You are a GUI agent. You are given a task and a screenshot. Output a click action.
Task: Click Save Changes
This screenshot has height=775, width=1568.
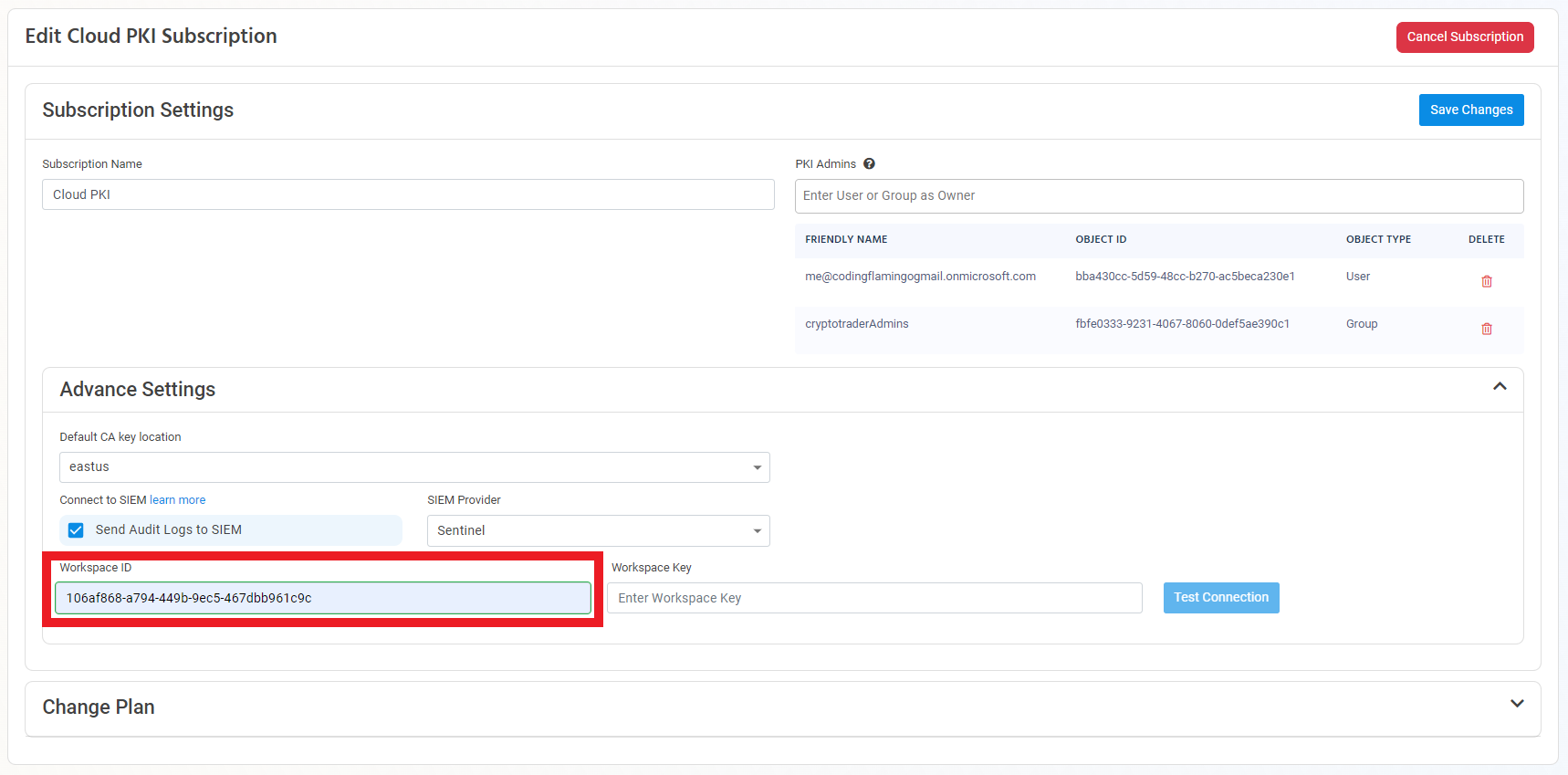(x=1471, y=110)
